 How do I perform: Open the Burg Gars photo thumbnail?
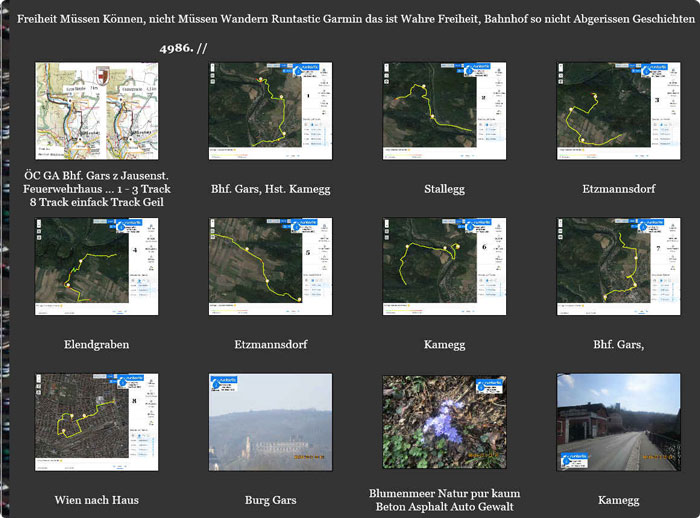point(271,422)
